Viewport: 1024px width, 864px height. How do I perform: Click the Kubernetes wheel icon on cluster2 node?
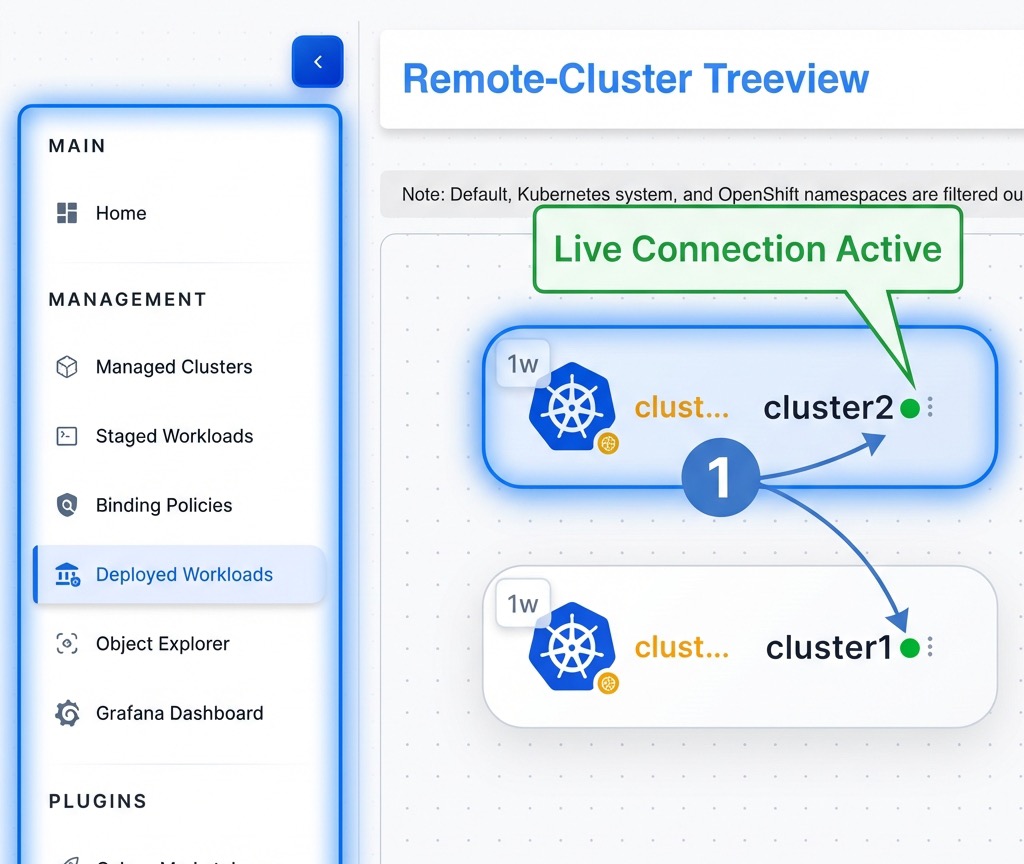[571, 407]
